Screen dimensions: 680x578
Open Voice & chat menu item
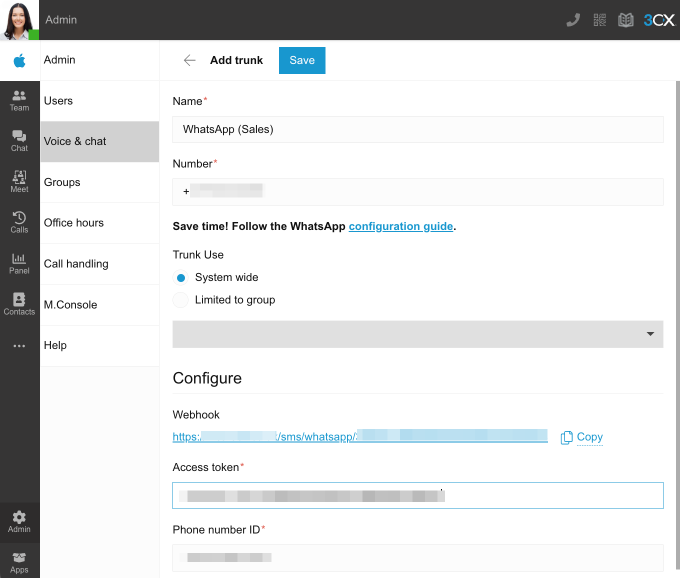(x=100, y=141)
